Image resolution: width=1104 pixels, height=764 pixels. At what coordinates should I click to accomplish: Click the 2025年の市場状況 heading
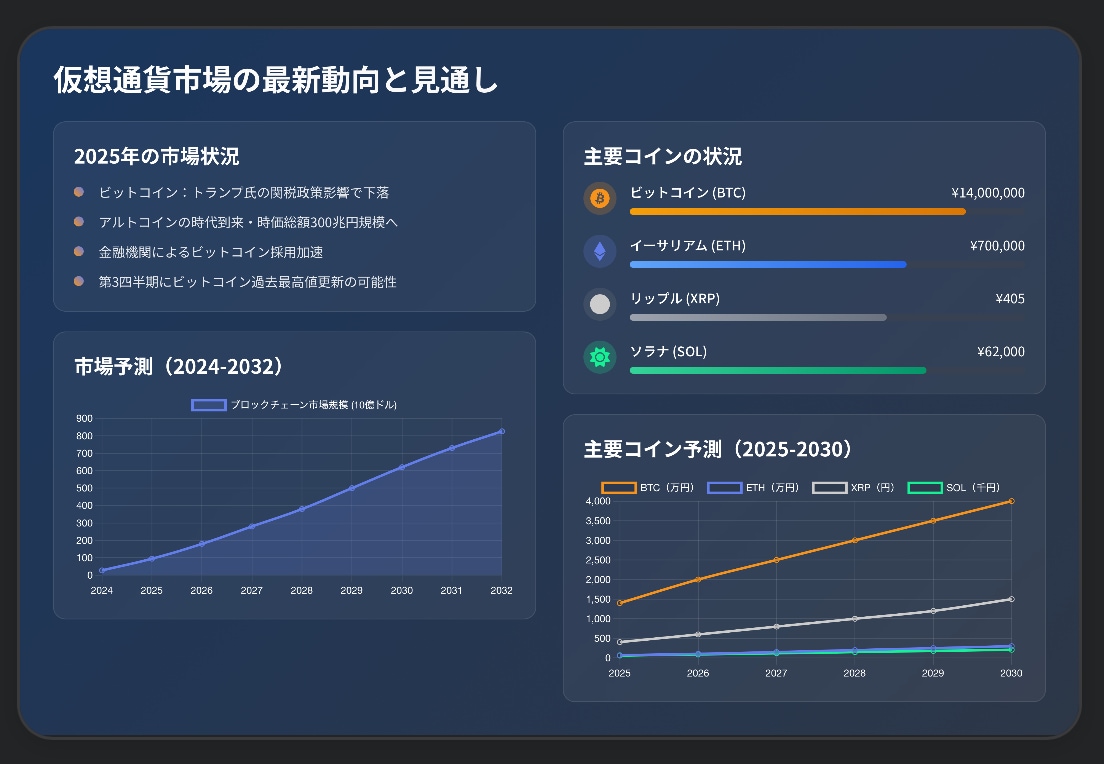(x=157, y=156)
